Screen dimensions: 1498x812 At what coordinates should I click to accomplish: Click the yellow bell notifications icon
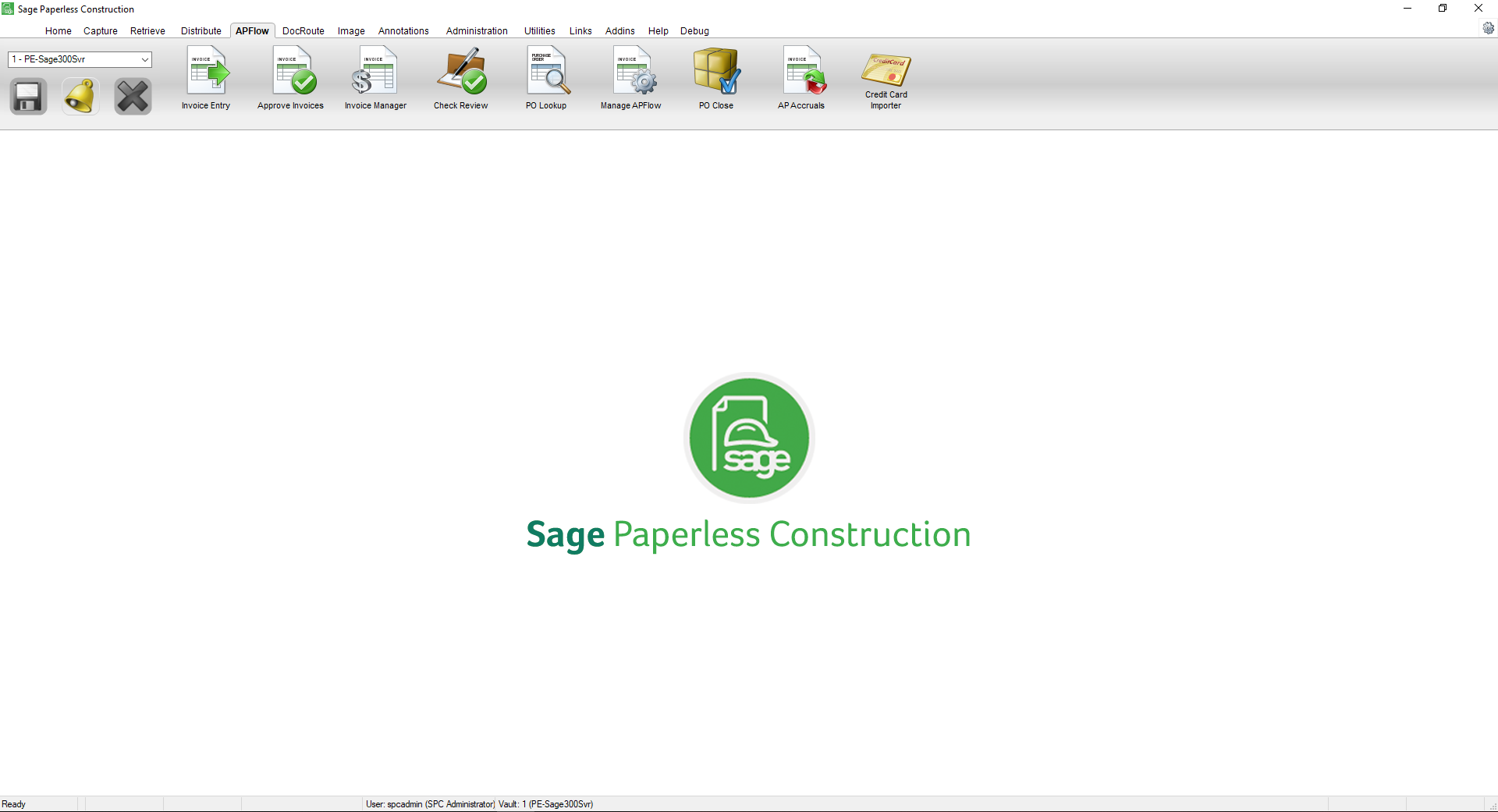tap(80, 97)
